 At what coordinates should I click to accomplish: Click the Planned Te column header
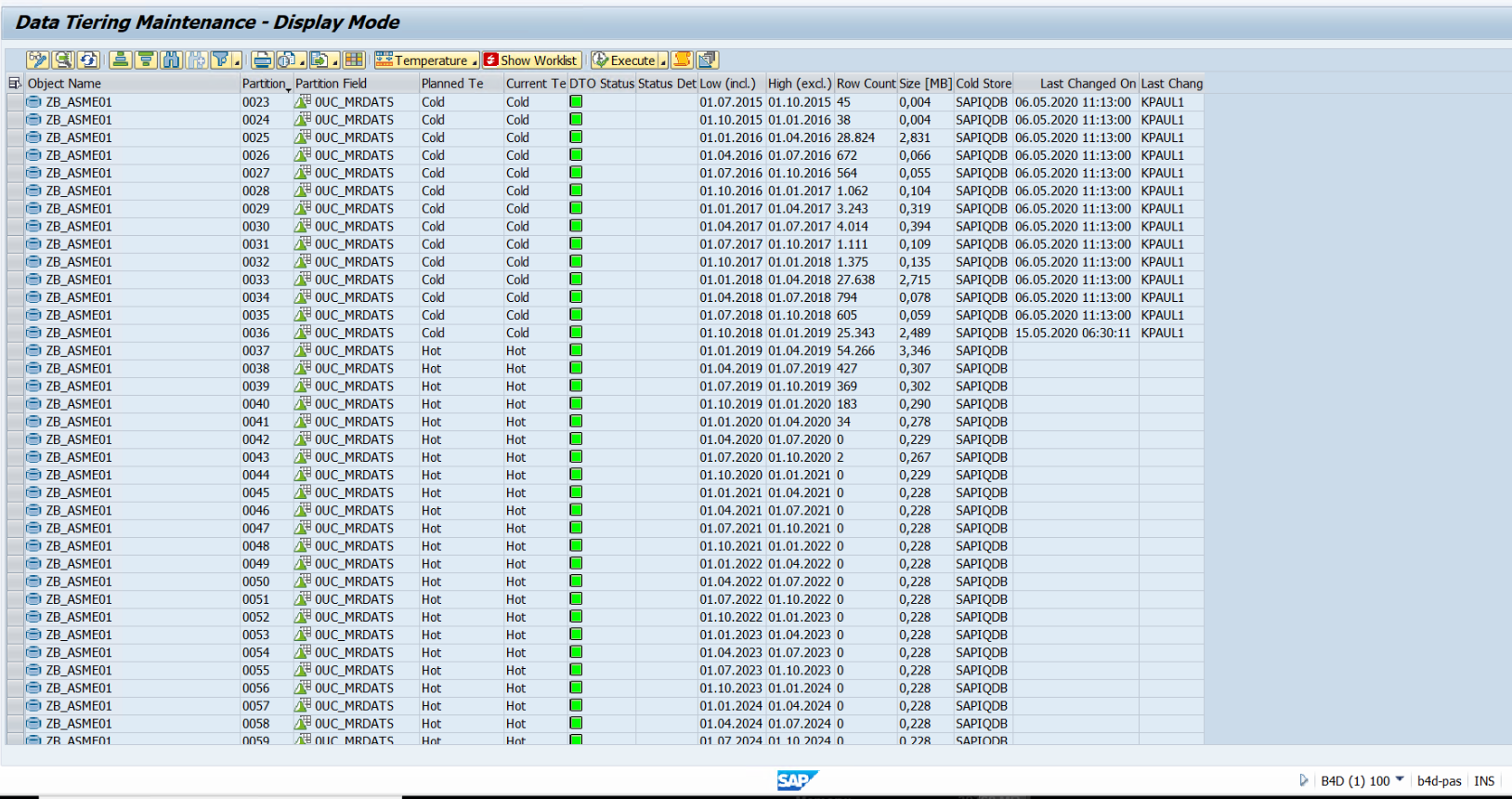(x=461, y=84)
